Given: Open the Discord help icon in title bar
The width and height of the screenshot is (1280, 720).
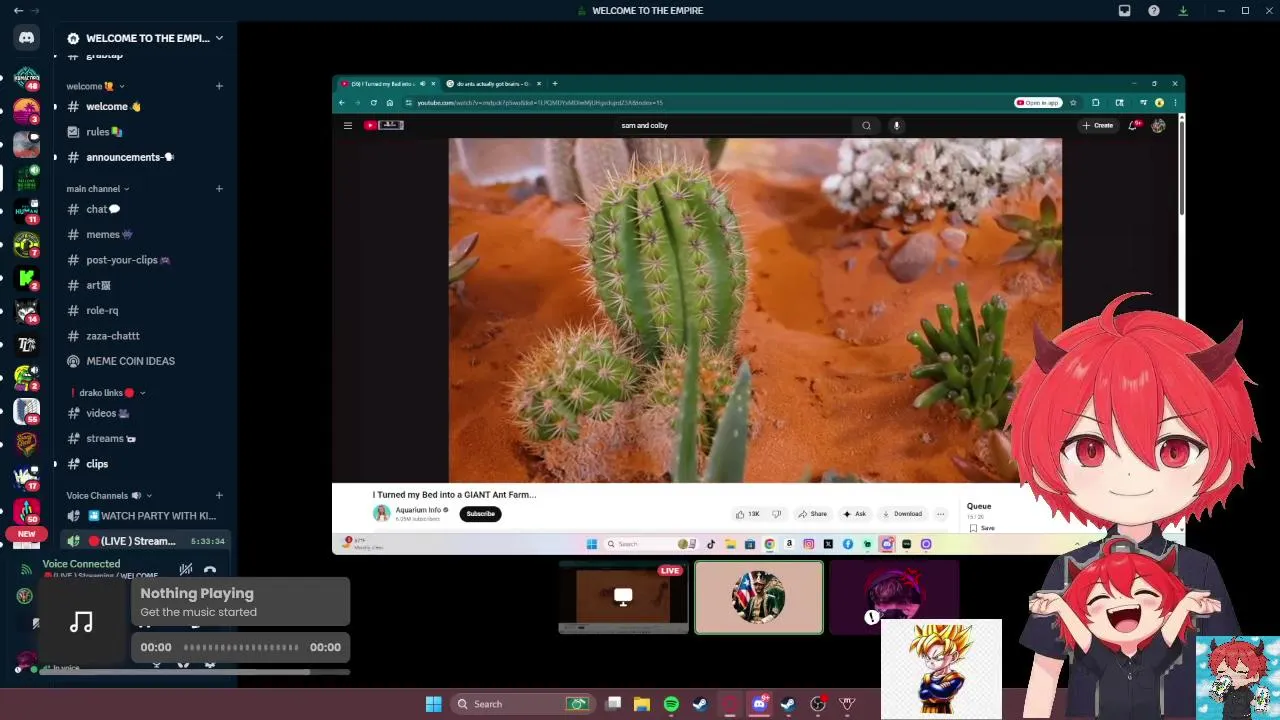Looking at the screenshot, I should (1154, 10).
